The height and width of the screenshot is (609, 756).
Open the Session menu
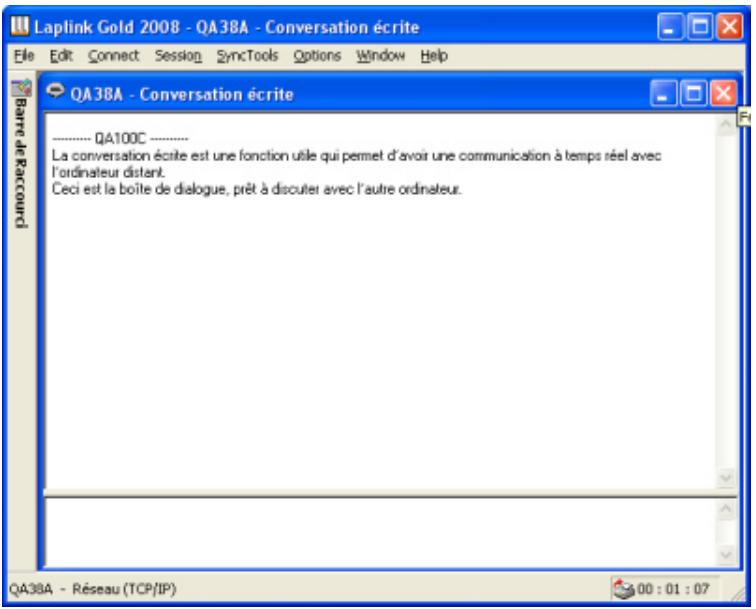(178, 56)
